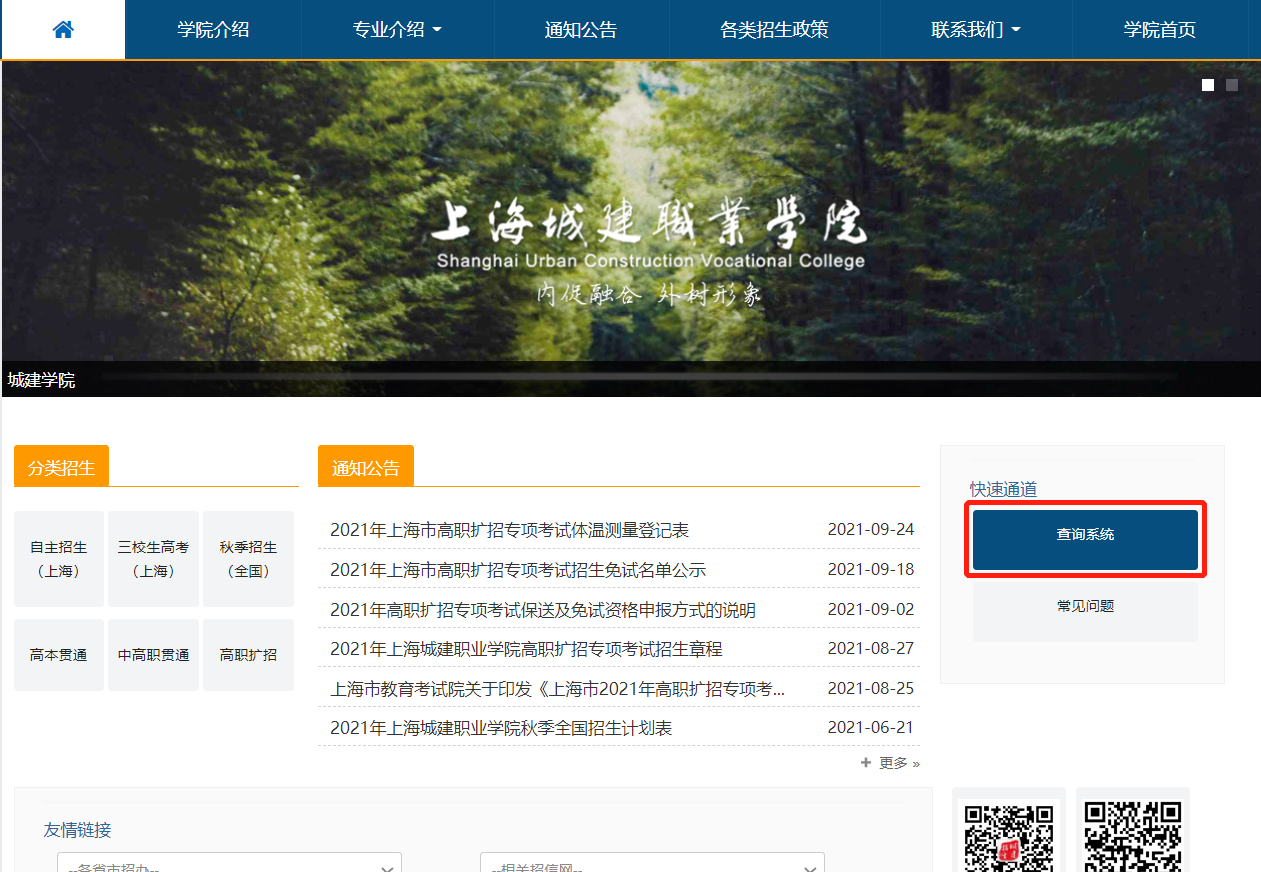Open 上海市教育考试院关于印发 notice
Image resolution: width=1261 pixels, height=872 pixels.
558,689
